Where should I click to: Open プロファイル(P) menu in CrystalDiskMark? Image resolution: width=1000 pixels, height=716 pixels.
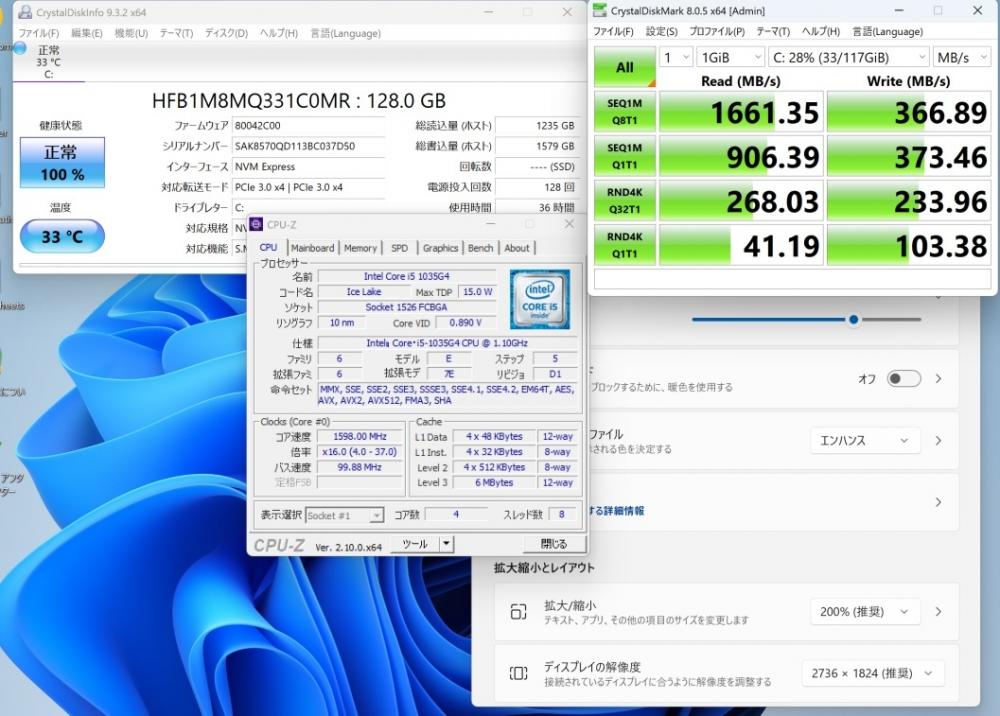click(x=717, y=31)
